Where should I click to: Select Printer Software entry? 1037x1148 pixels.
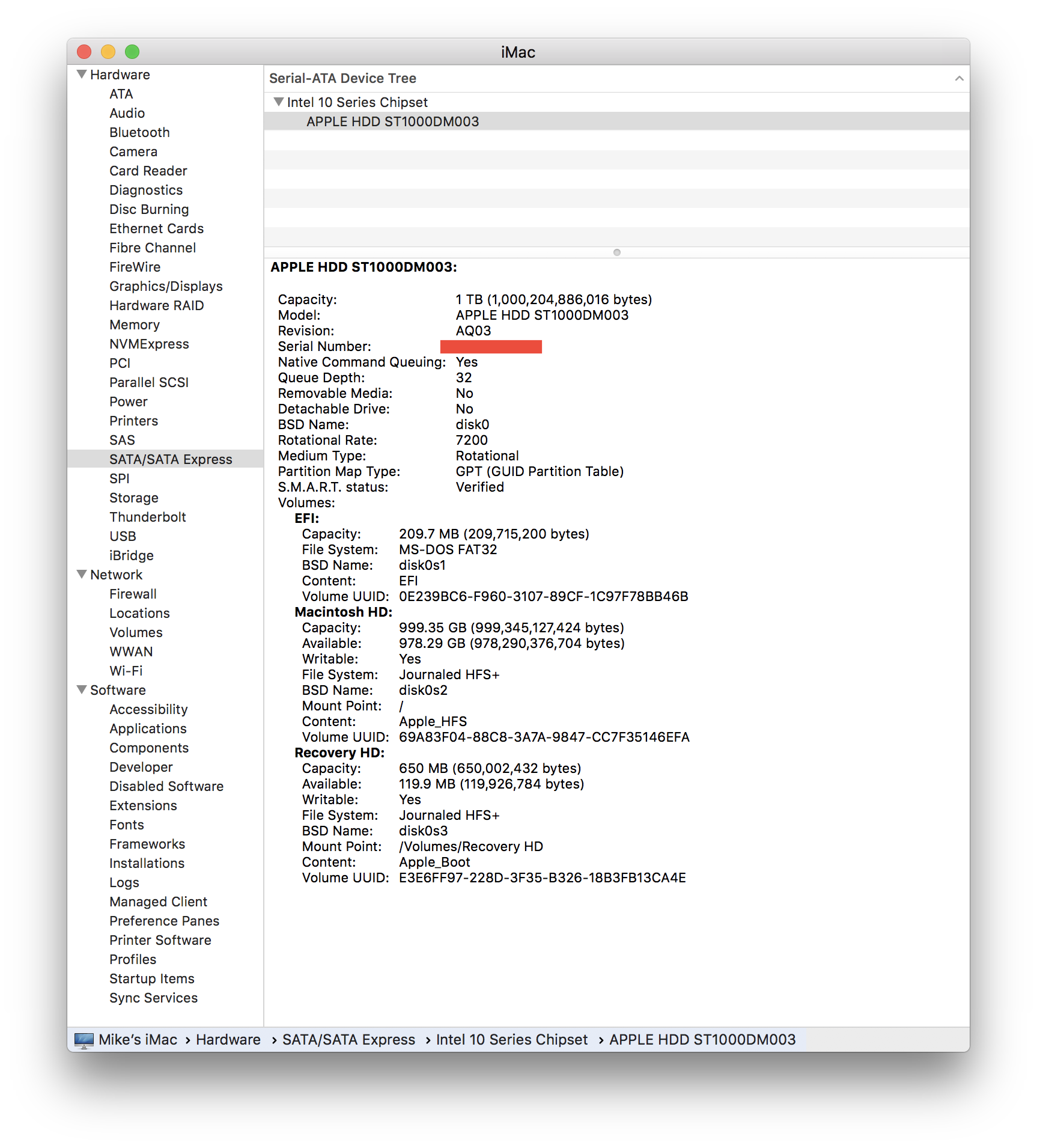coord(160,941)
